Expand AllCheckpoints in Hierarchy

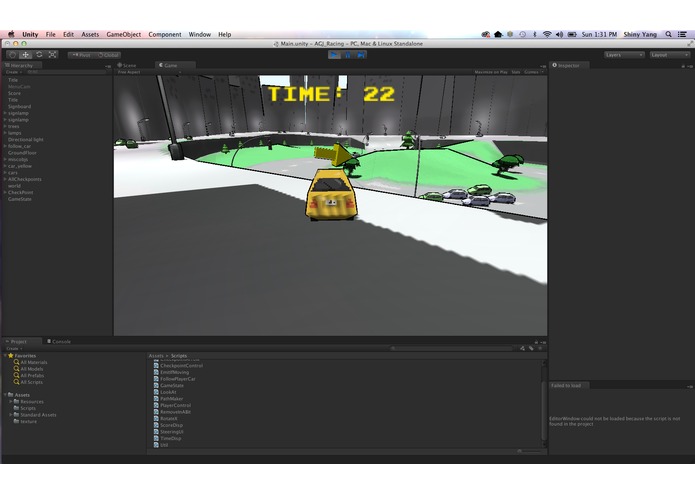point(5,179)
